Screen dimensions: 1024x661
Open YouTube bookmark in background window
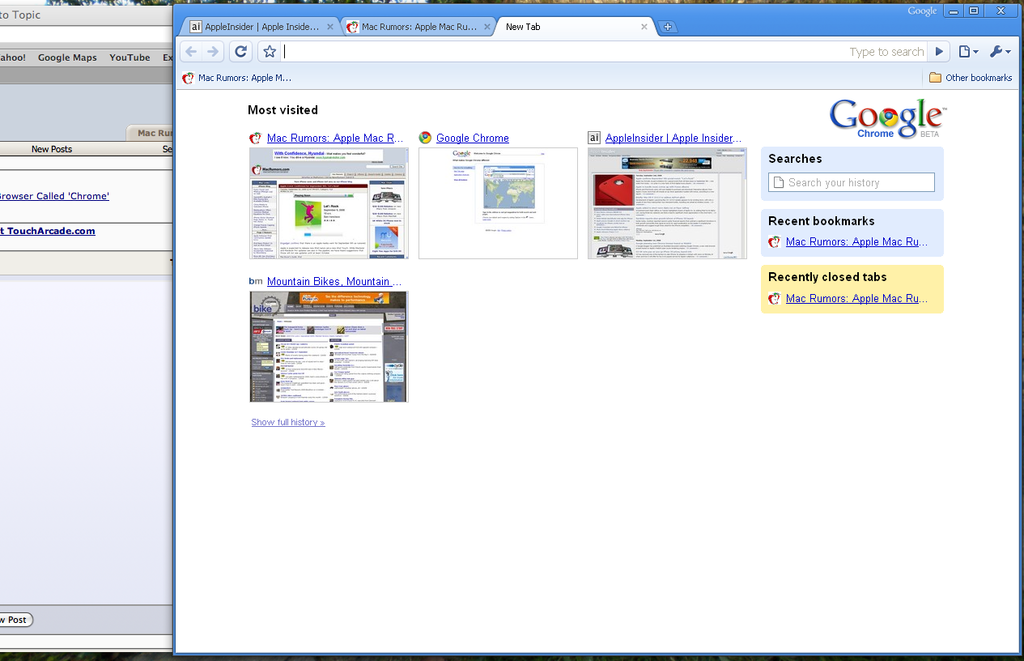(129, 57)
